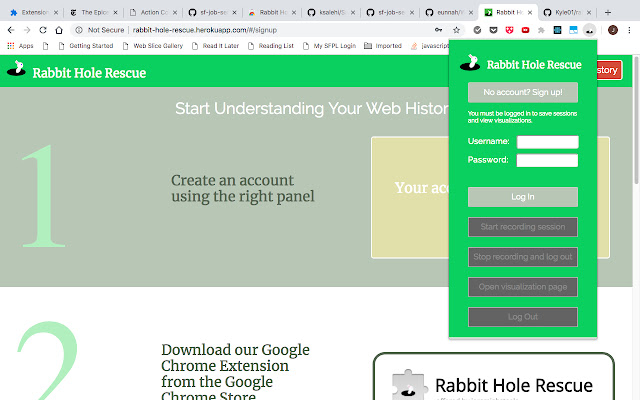Switch to the ksaleh GitHub tab
Viewport: 640px width, 400px height.
click(330, 13)
